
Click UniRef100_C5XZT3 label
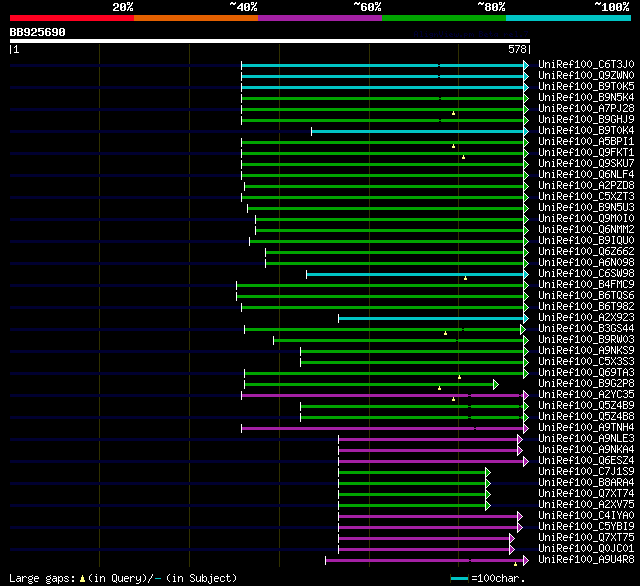586,197
